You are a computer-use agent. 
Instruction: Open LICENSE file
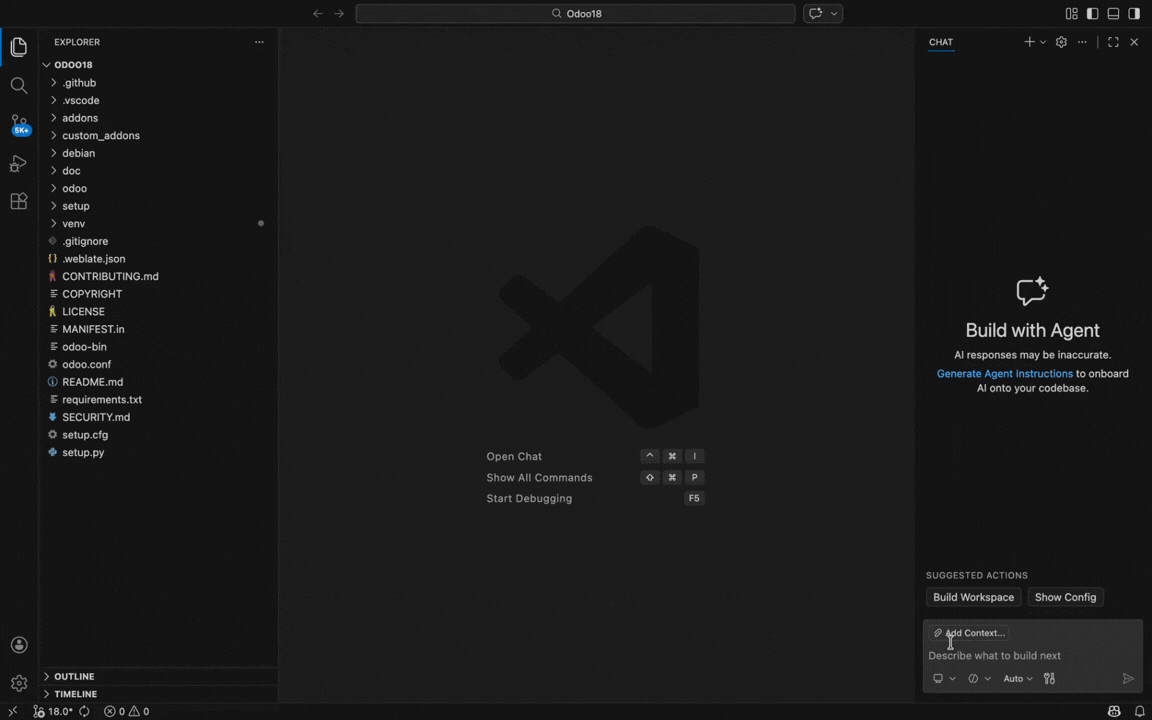coord(159,312)
